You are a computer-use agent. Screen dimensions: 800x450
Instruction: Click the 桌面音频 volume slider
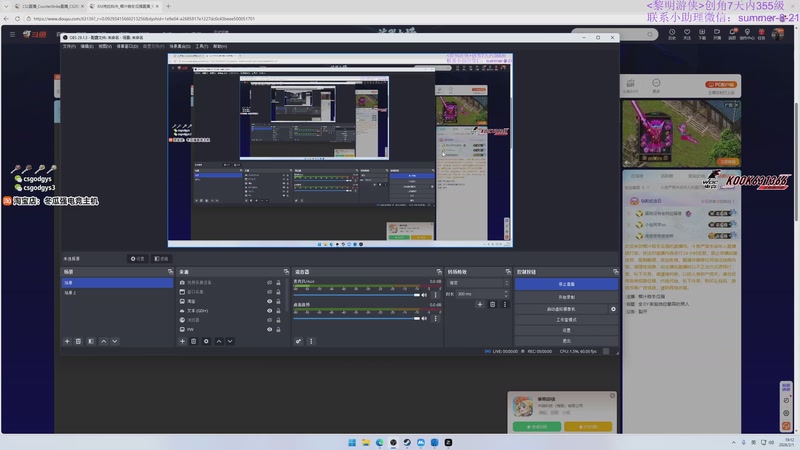click(x=355, y=320)
